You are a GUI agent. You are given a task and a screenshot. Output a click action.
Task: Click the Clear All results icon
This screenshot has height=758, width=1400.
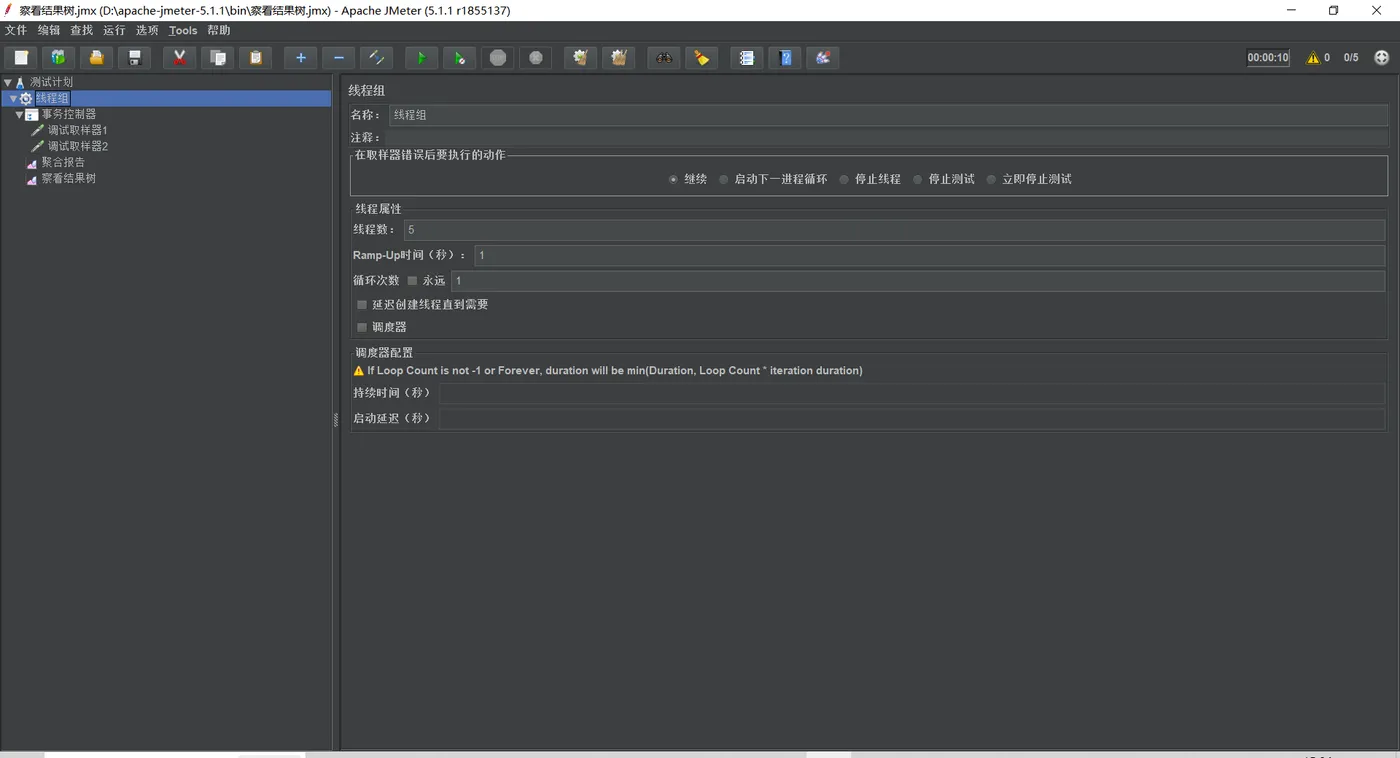pyautogui.click(x=618, y=58)
